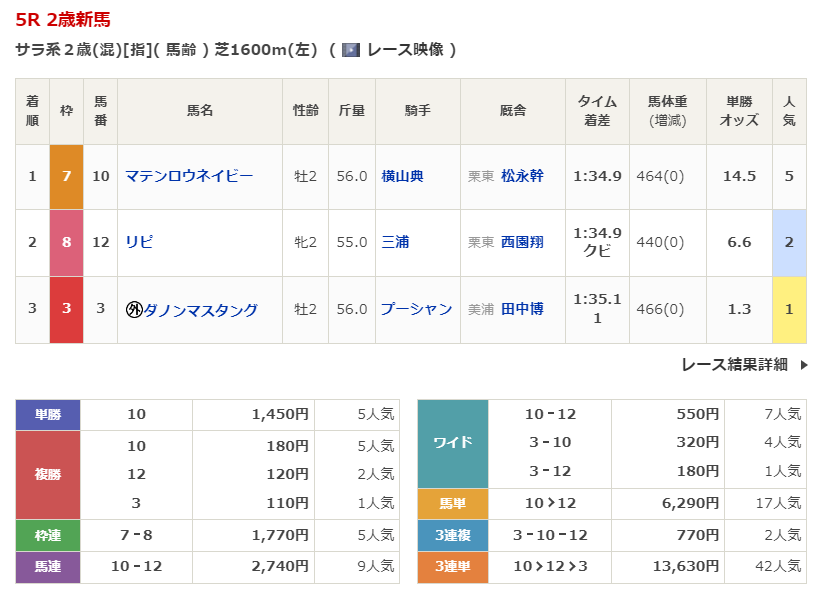The image size is (822, 593).
Task: Open horse リピ profile page
Action: coord(139,242)
